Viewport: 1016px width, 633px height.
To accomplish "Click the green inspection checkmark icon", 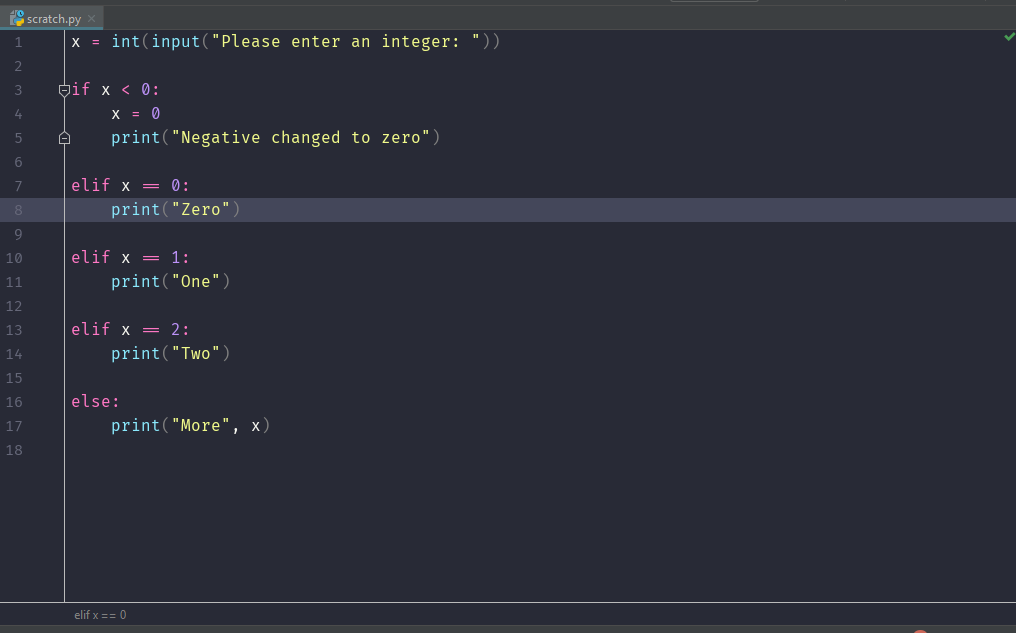I will 1009,37.
